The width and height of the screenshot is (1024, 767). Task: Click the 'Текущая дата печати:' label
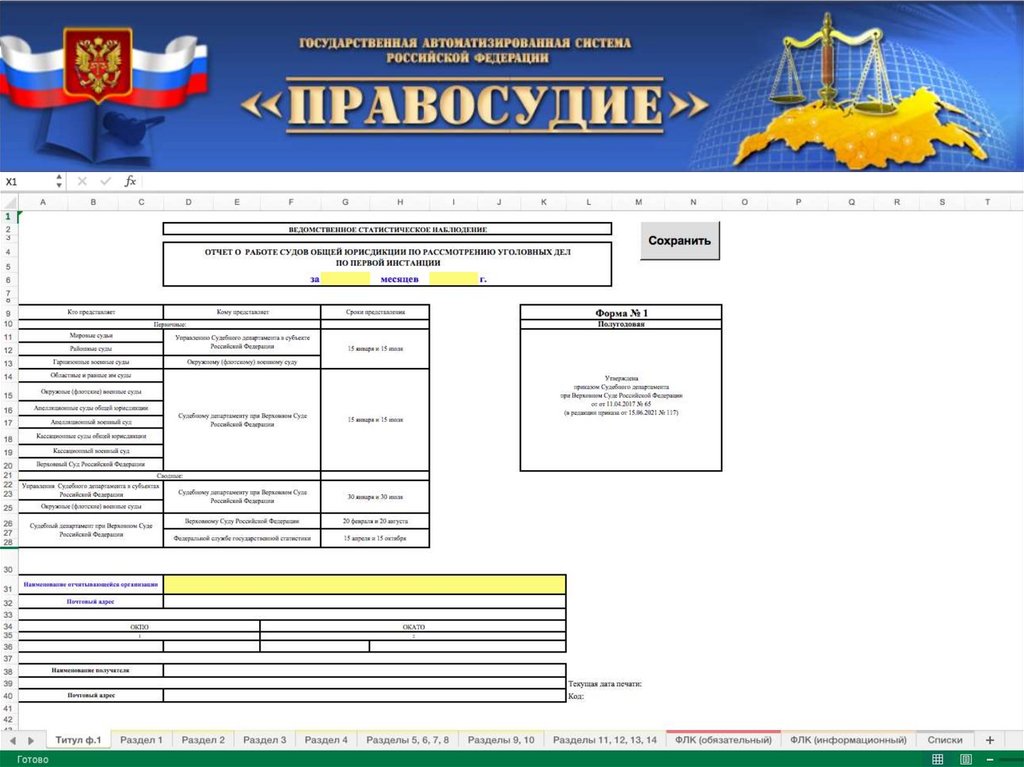[x=605, y=684]
